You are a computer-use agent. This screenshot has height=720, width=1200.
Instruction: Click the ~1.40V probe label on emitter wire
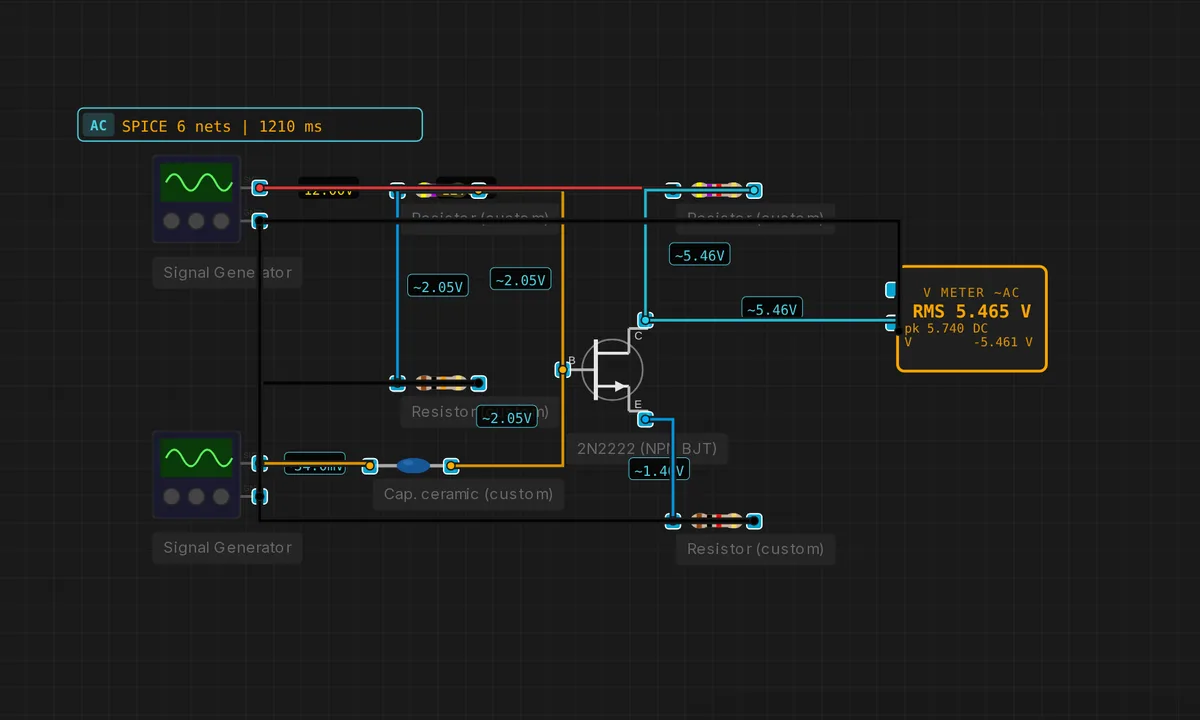(659, 470)
